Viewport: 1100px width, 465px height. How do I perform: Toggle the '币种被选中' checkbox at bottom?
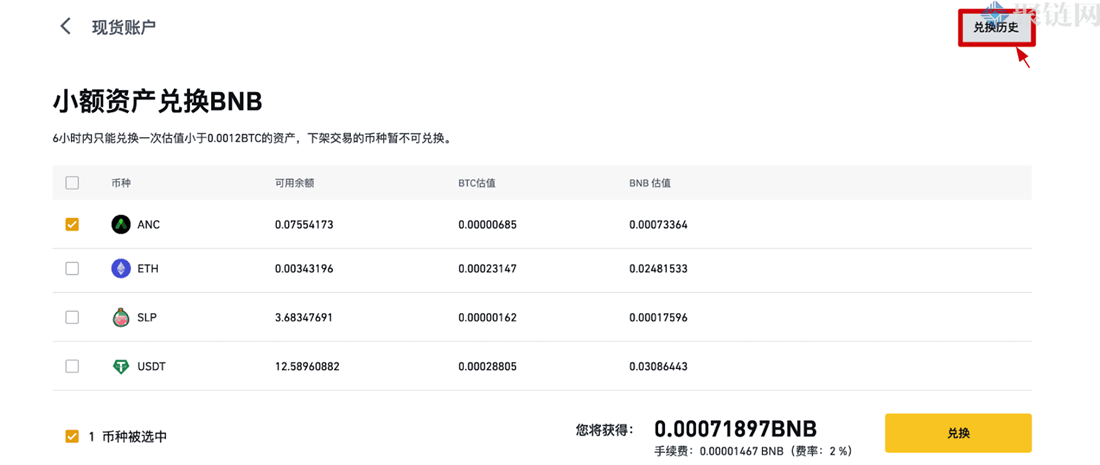tap(72, 436)
